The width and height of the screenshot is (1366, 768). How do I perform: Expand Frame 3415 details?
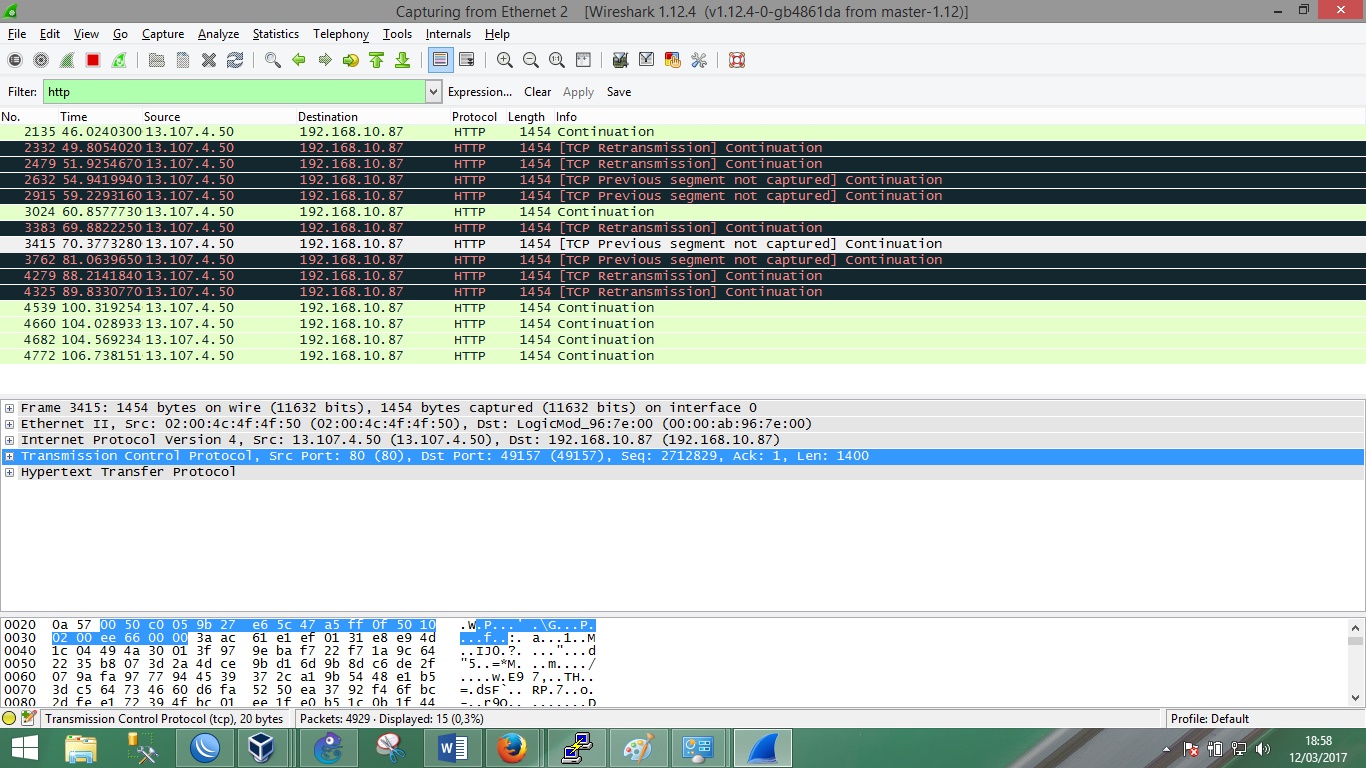click(x=9, y=408)
